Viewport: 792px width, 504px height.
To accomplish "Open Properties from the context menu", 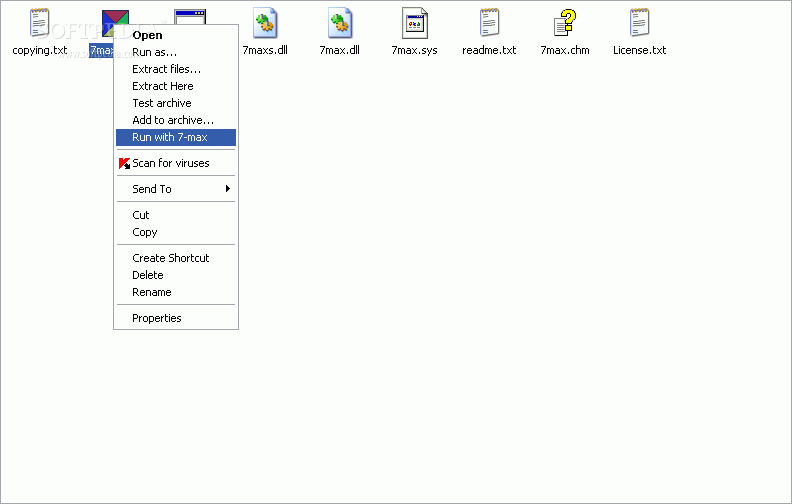I will [176, 318].
